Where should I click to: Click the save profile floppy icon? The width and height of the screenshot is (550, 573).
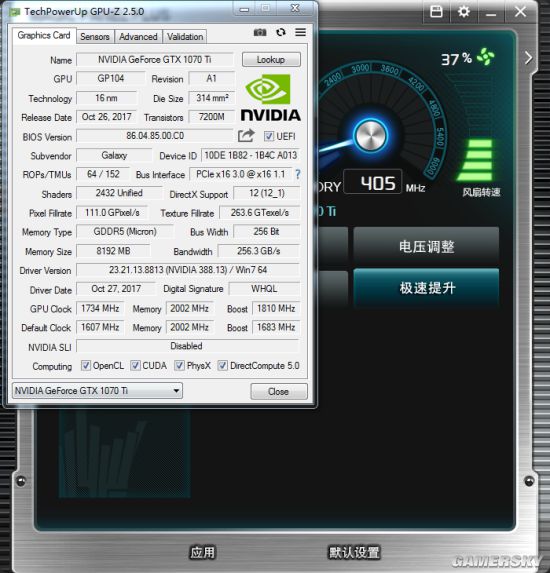436,12
